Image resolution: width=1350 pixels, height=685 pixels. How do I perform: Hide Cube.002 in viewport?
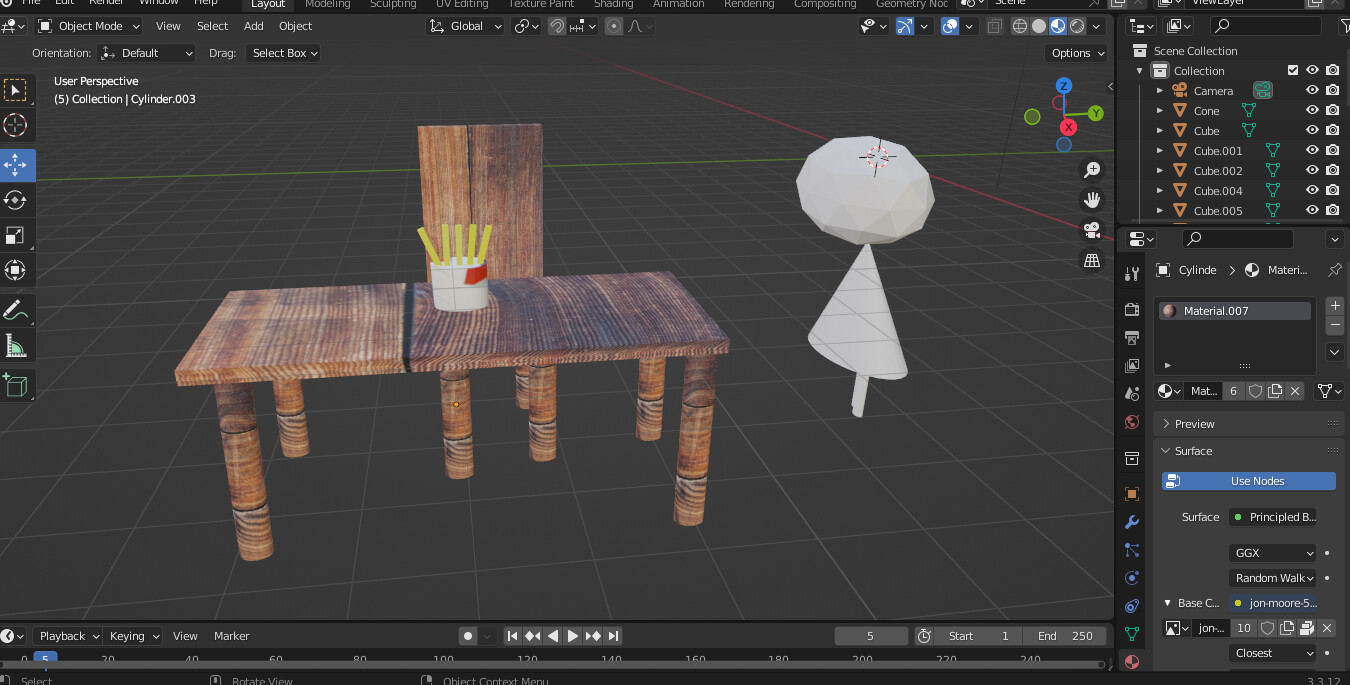[x=1312, y=170]
